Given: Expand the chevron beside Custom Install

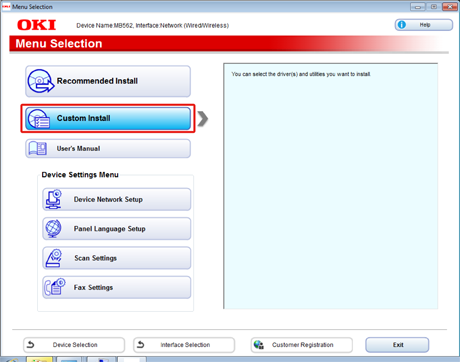Looking at the screenshot, I should pos(202,119).
